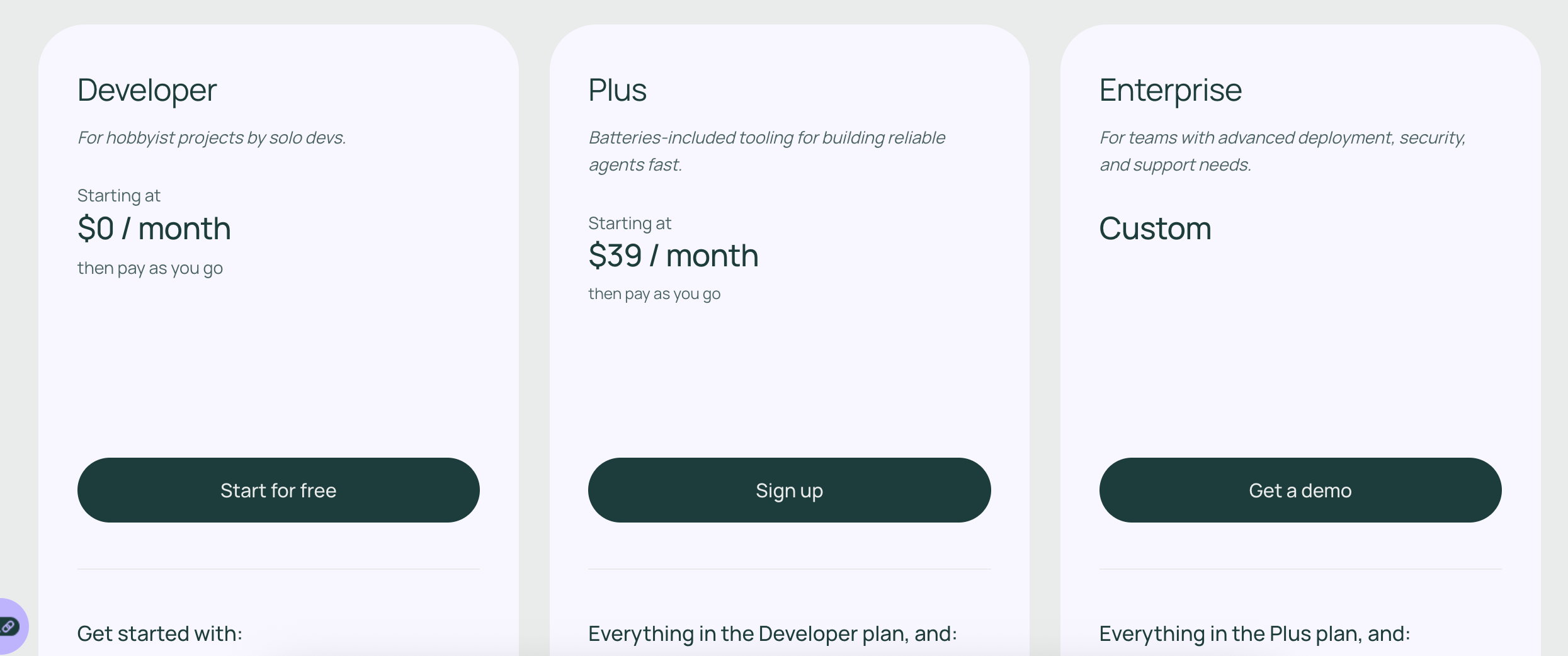Click Plus card's "then pay as you go"

(x=654, y=294)
